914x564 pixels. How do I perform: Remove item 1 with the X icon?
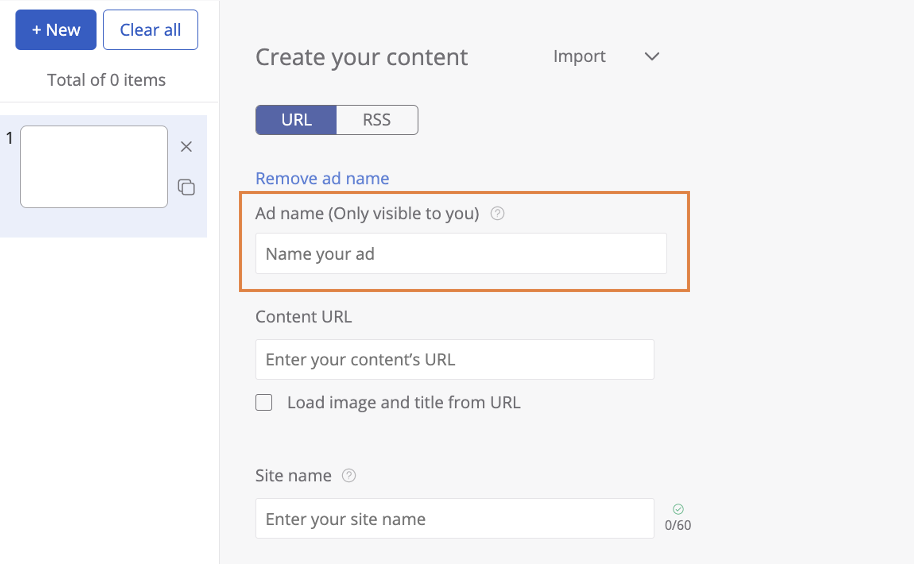pyautogui.click(x=186, y=147)
